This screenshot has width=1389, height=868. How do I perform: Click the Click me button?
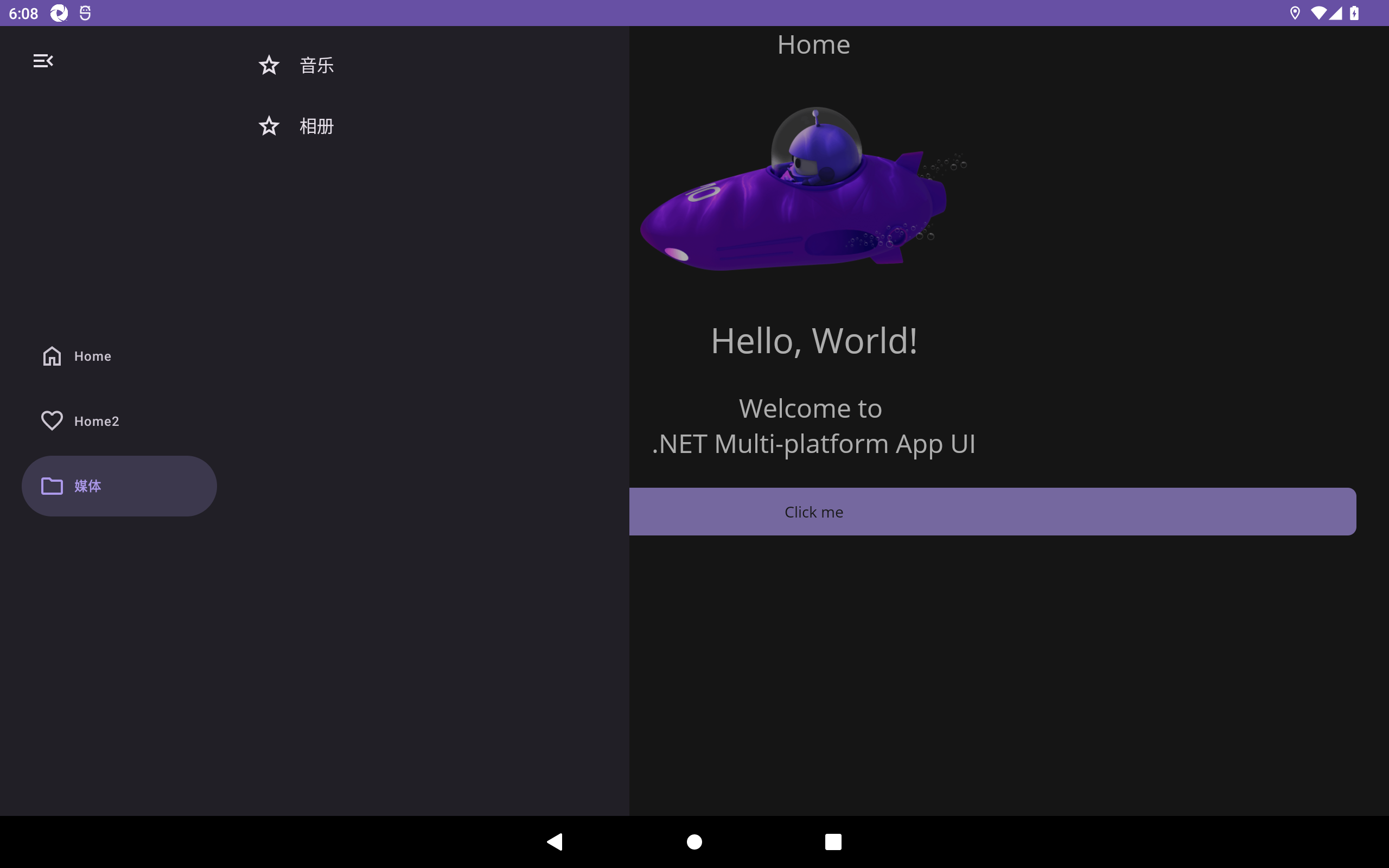992,512
